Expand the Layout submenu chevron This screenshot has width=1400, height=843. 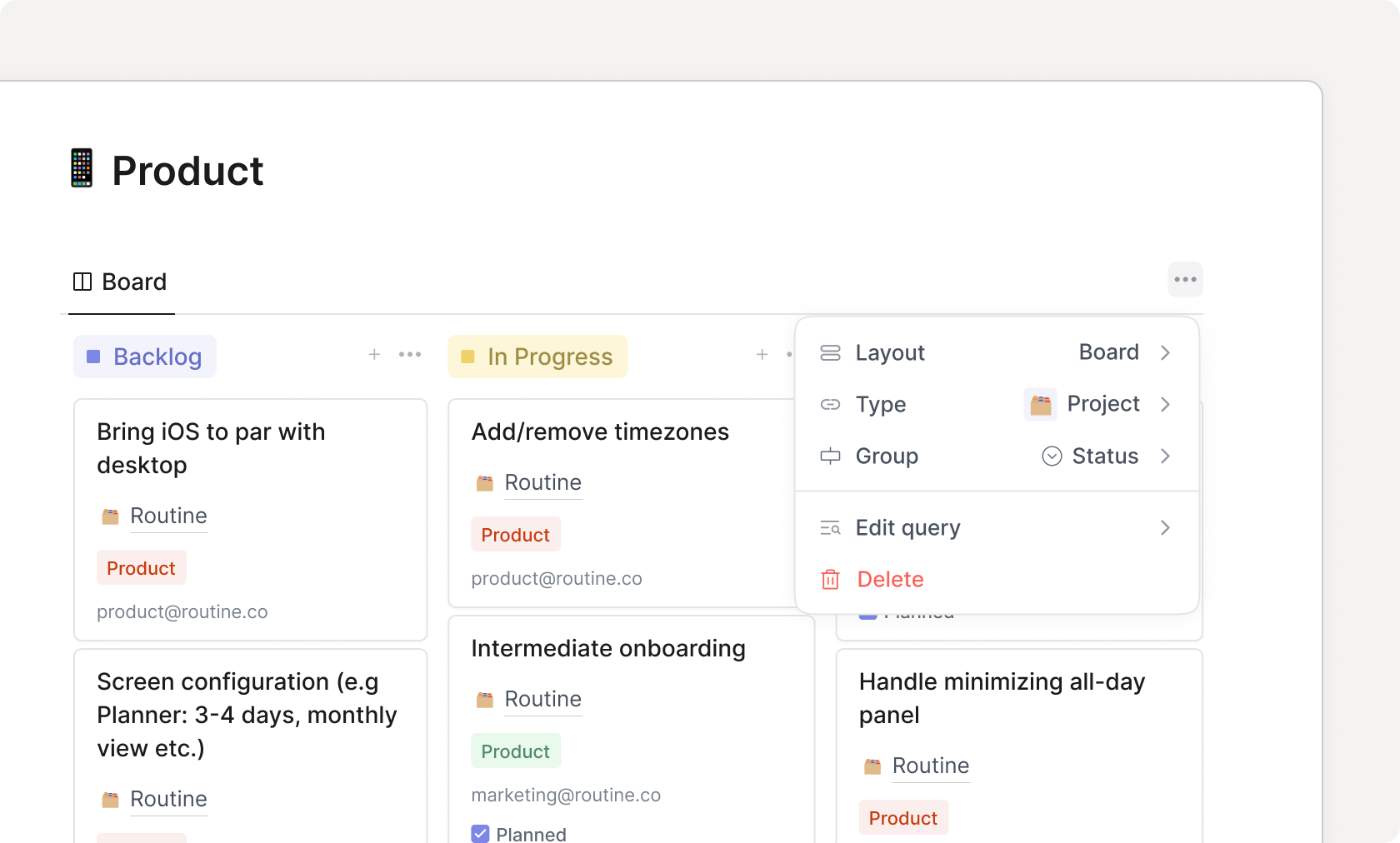1165,353
